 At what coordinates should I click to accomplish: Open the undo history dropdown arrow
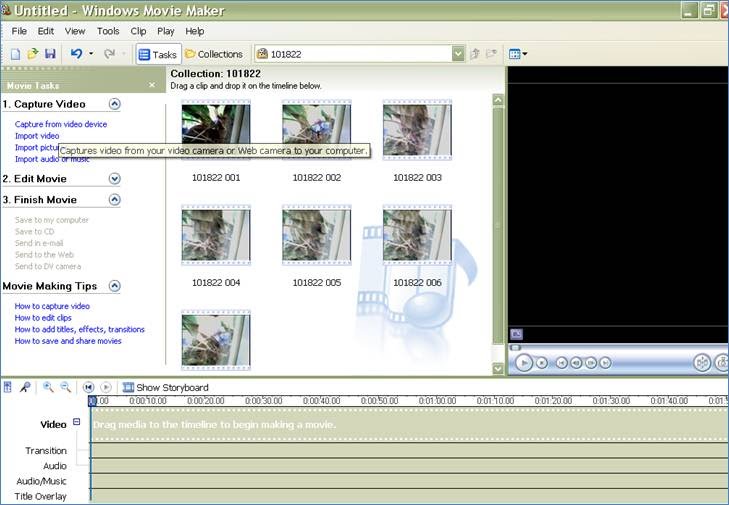(x=91, y=54)
